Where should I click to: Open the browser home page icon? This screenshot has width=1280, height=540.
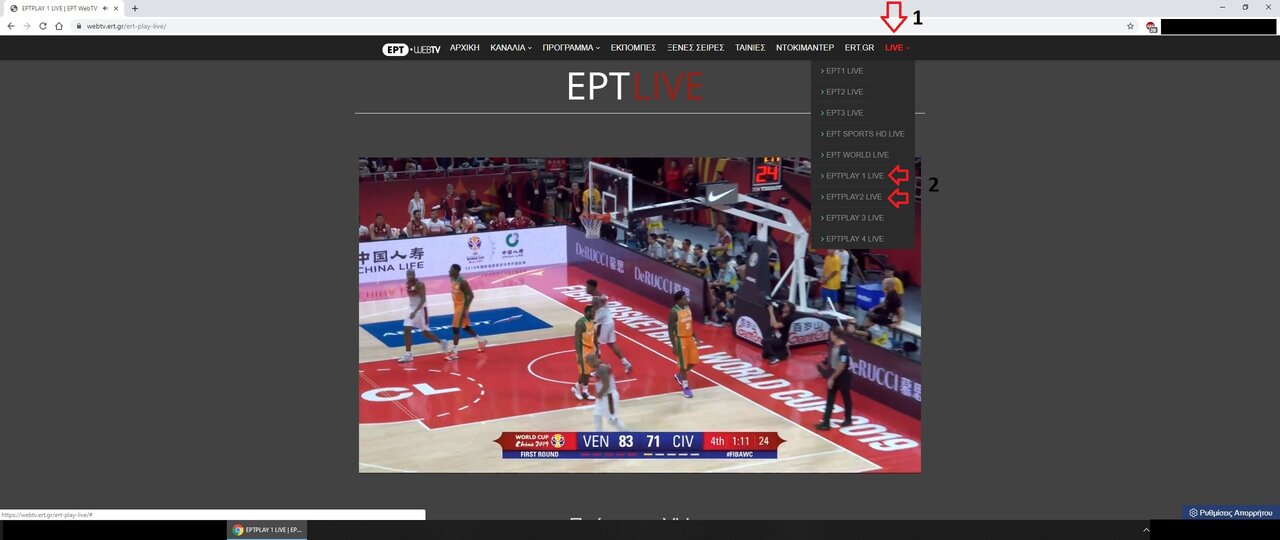pyautogui.click(x=60, y=26)
